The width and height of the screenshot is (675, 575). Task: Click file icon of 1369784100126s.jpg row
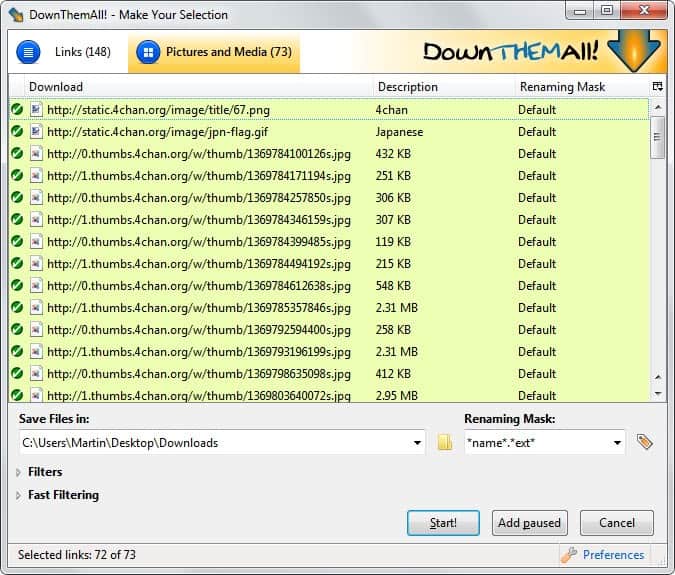pos(36,154)
